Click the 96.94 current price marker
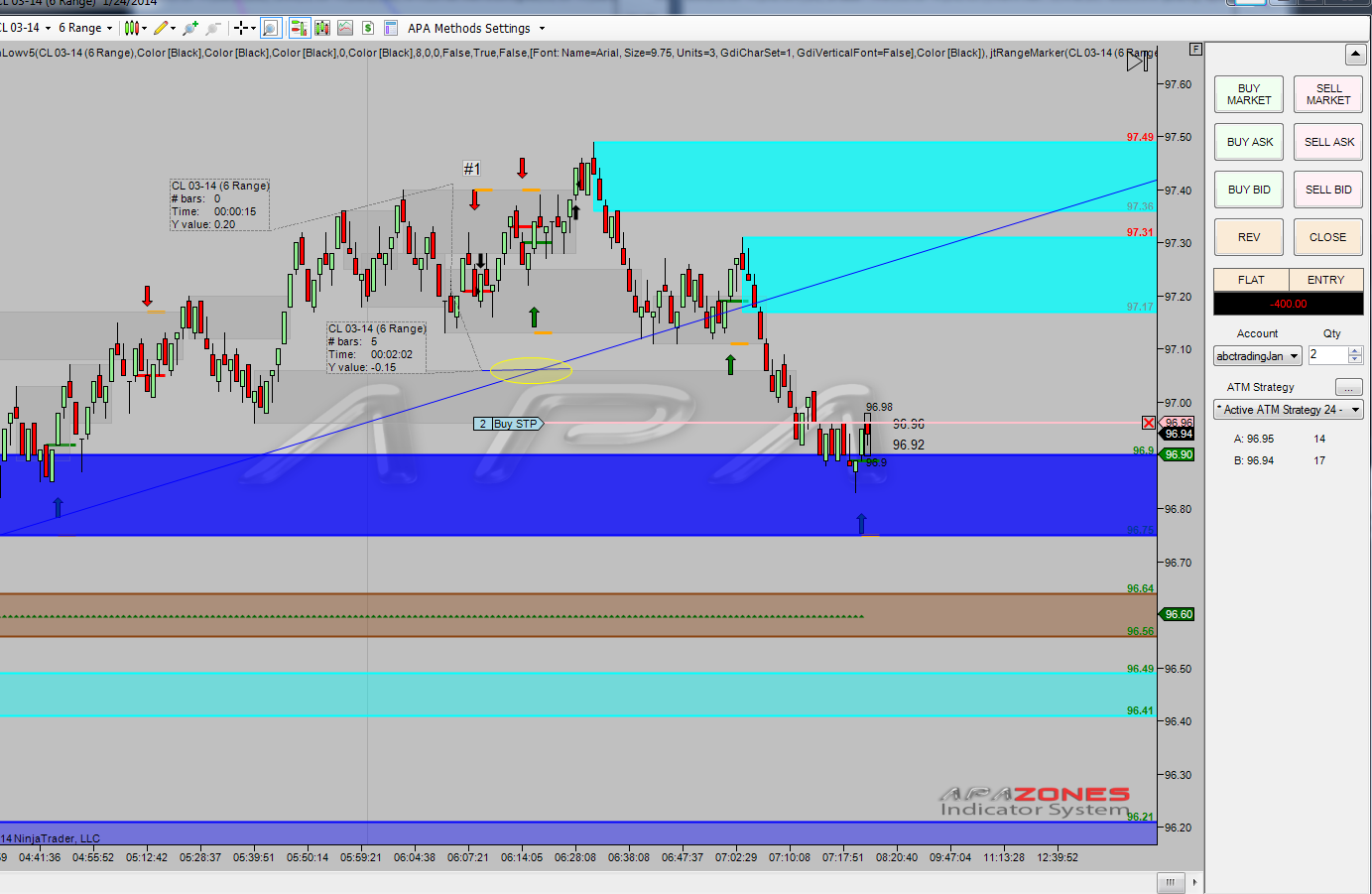The width and height of the screenshot is (1372, 894). coord(1179,434)
